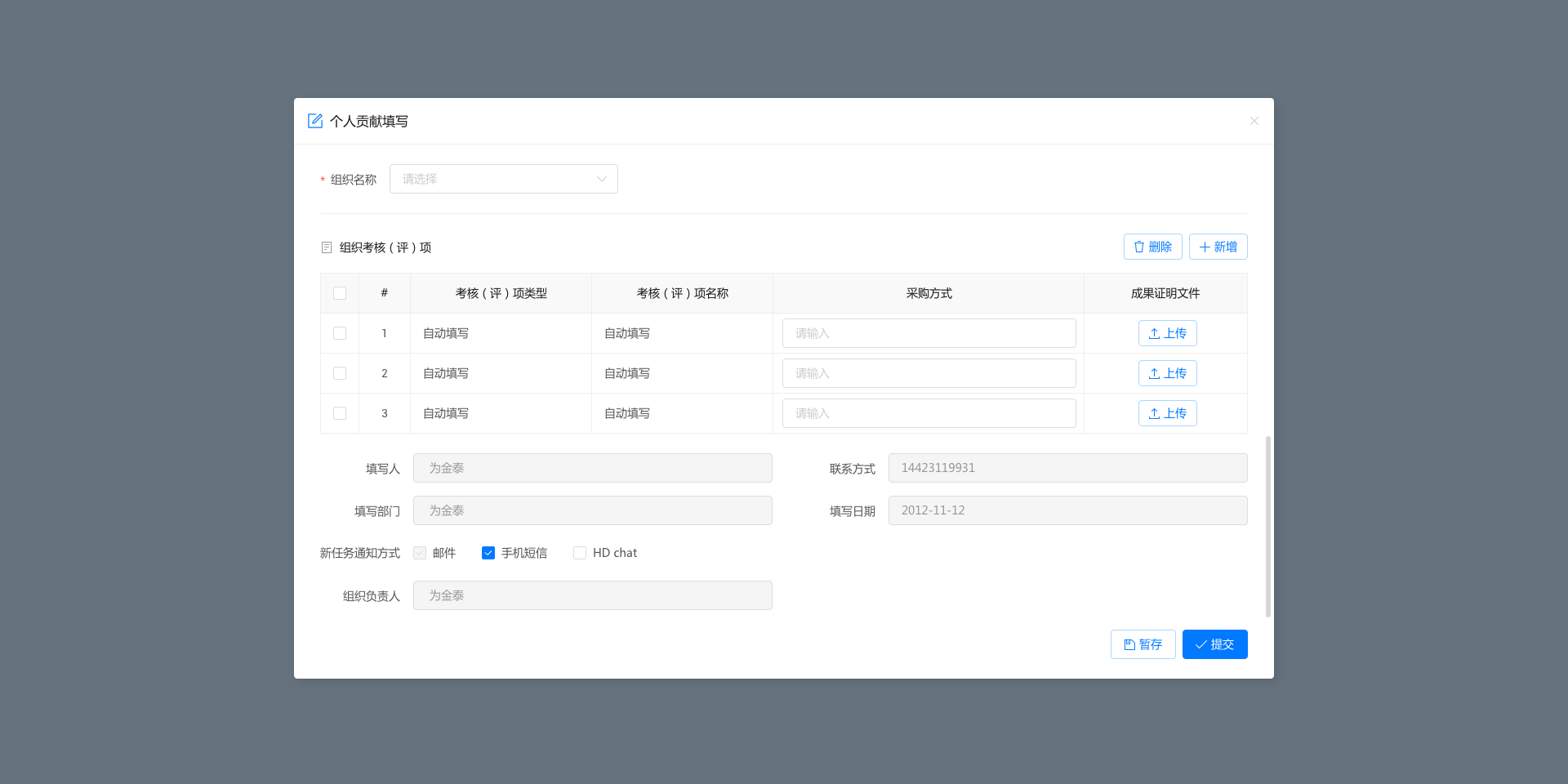Check the checkbox for row 3
The image size is (1568, 784).
coord(340,413)
